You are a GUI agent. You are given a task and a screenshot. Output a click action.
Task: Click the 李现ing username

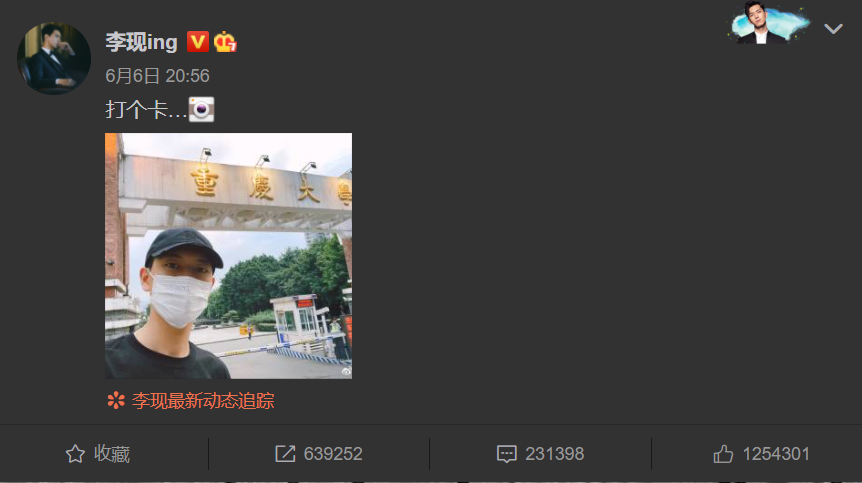pos(141,42)
